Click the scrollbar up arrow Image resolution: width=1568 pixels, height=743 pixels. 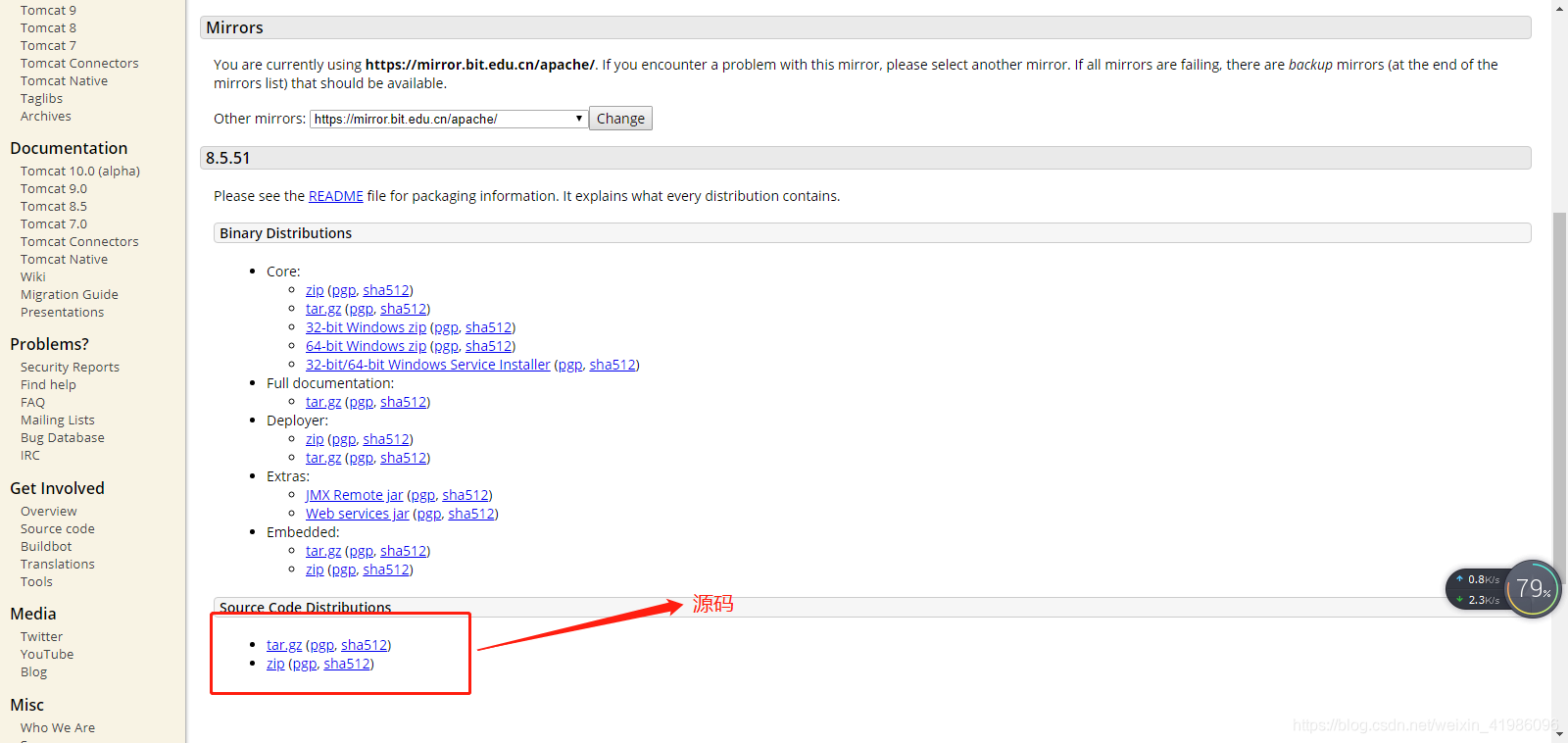pos(1559,8)
